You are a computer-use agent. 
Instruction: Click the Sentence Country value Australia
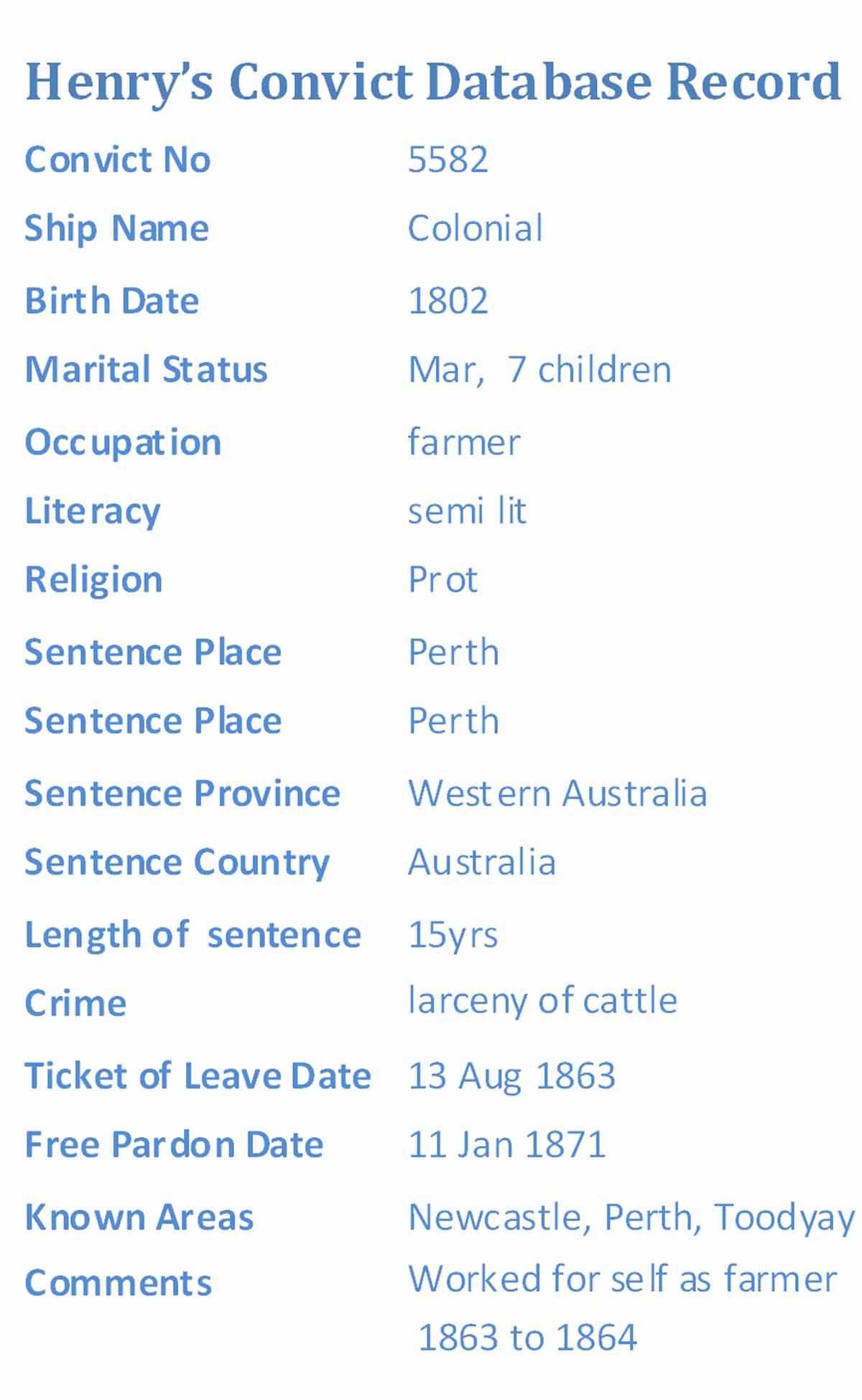coord(482,862)
